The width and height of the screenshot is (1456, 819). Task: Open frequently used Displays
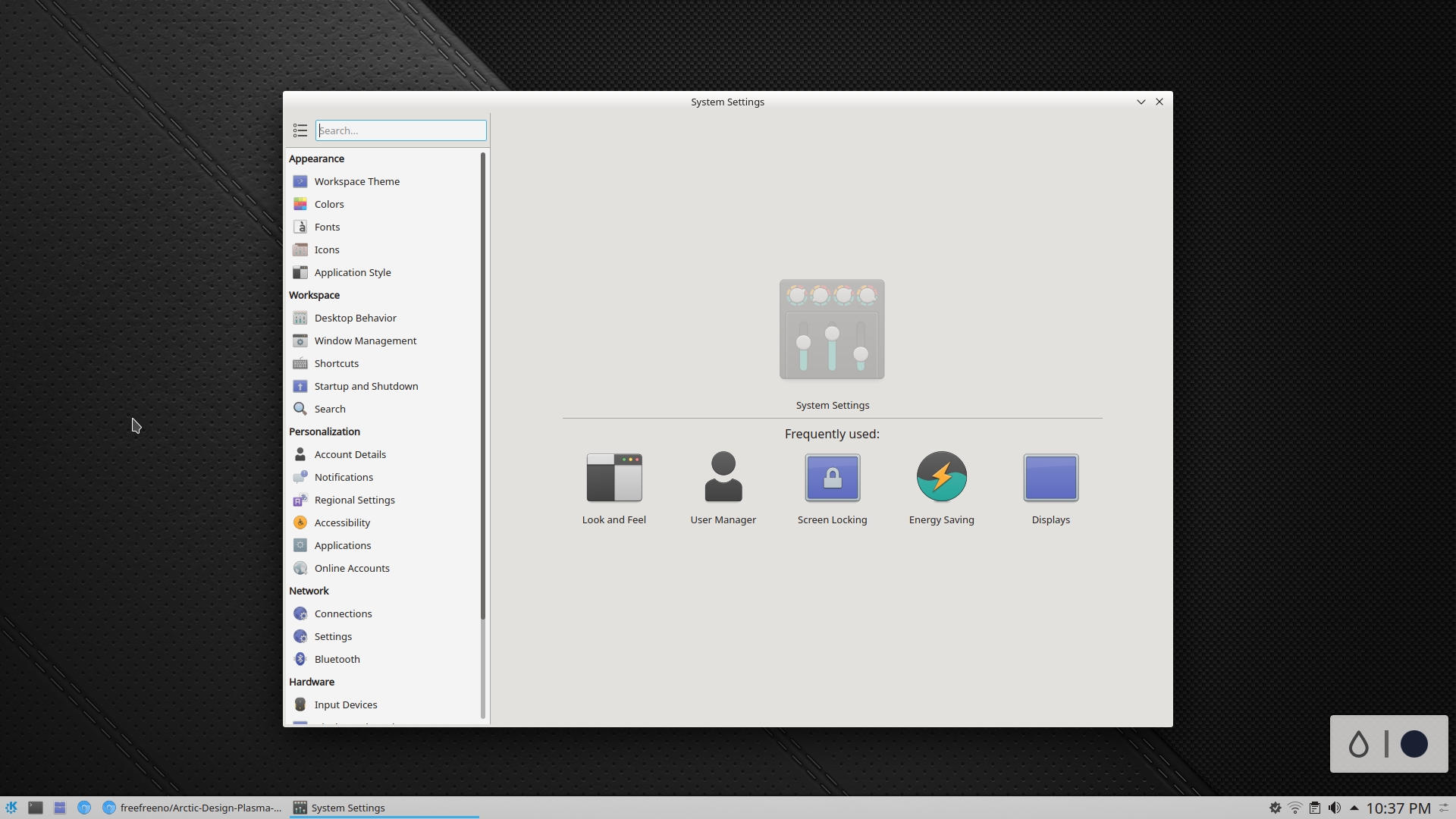1050,488
